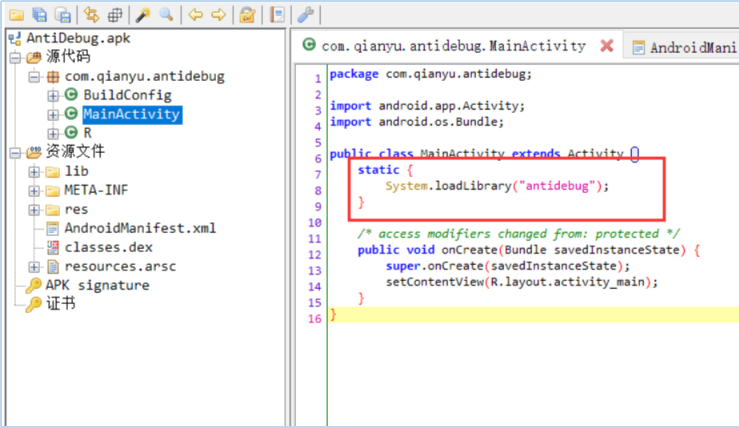Click the R class green icon
The height and width of the screenshot is (428, 740).
(71, 133)
